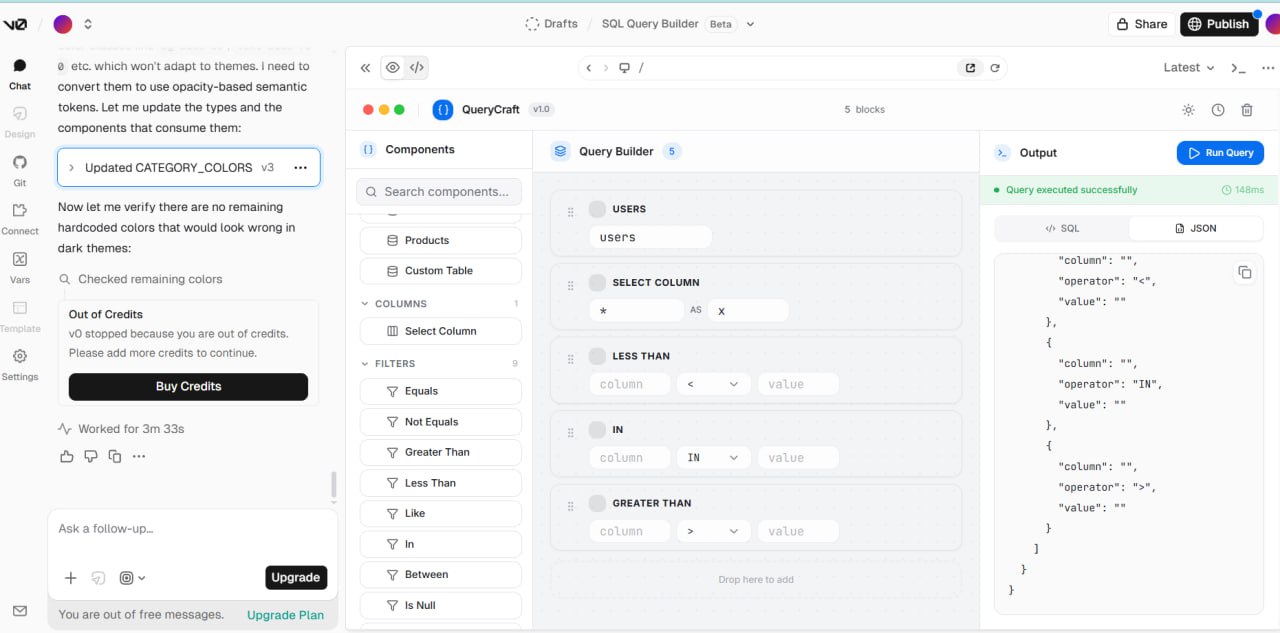
Task: Add the Equals filter component
Action: coord(440,391)
